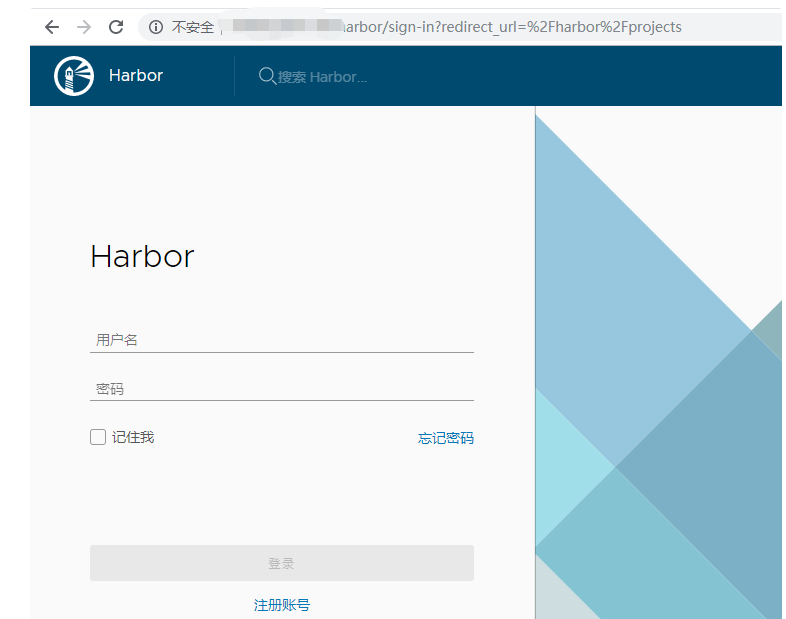Focus the 搜索 Harbor search field

click(322, 77)
